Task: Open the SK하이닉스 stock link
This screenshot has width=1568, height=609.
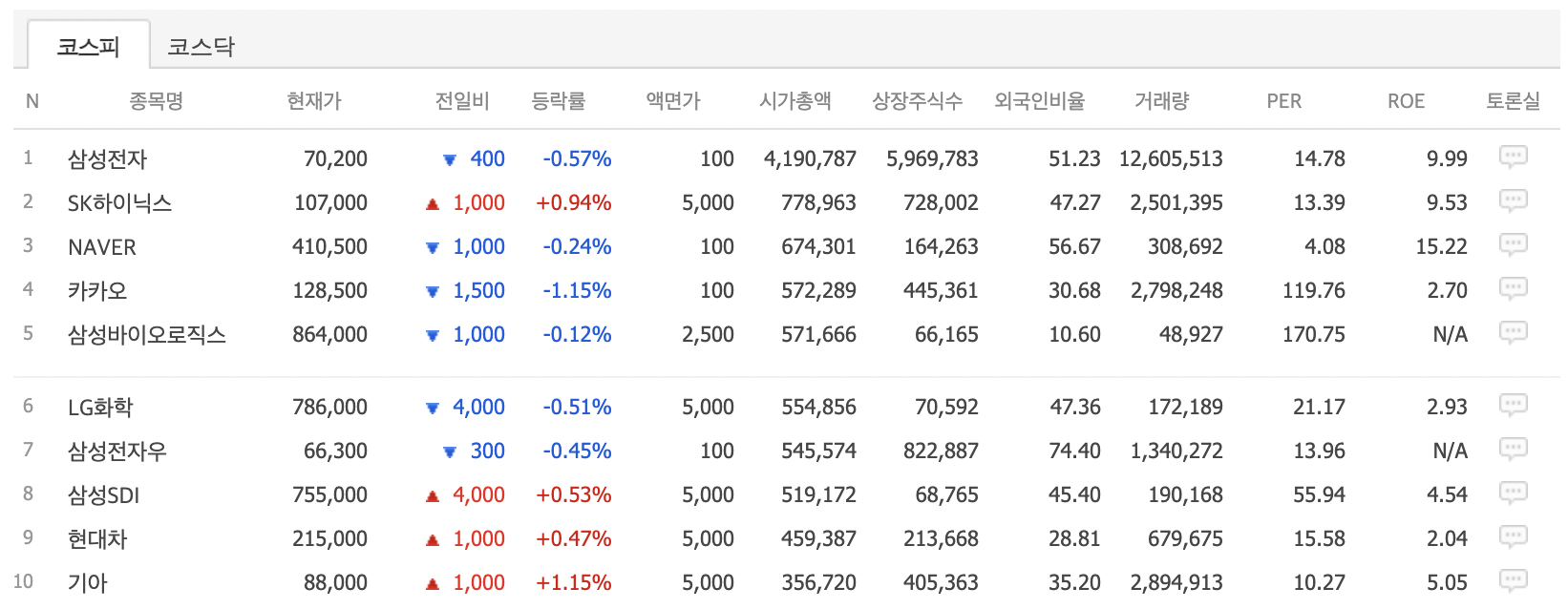Action: [119, 203]
